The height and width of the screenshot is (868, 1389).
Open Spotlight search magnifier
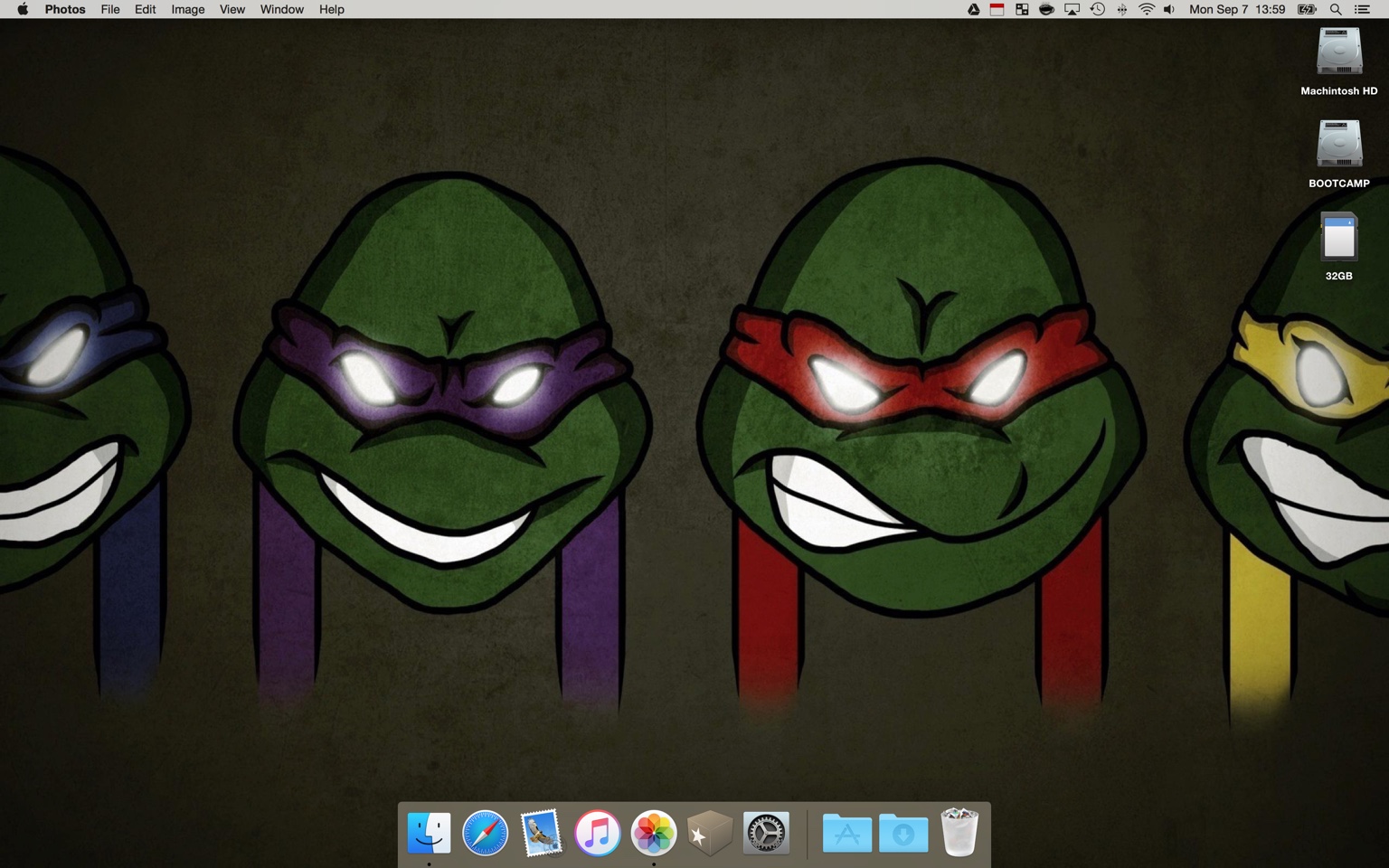pyautogui.click(x=1336, y=9)
